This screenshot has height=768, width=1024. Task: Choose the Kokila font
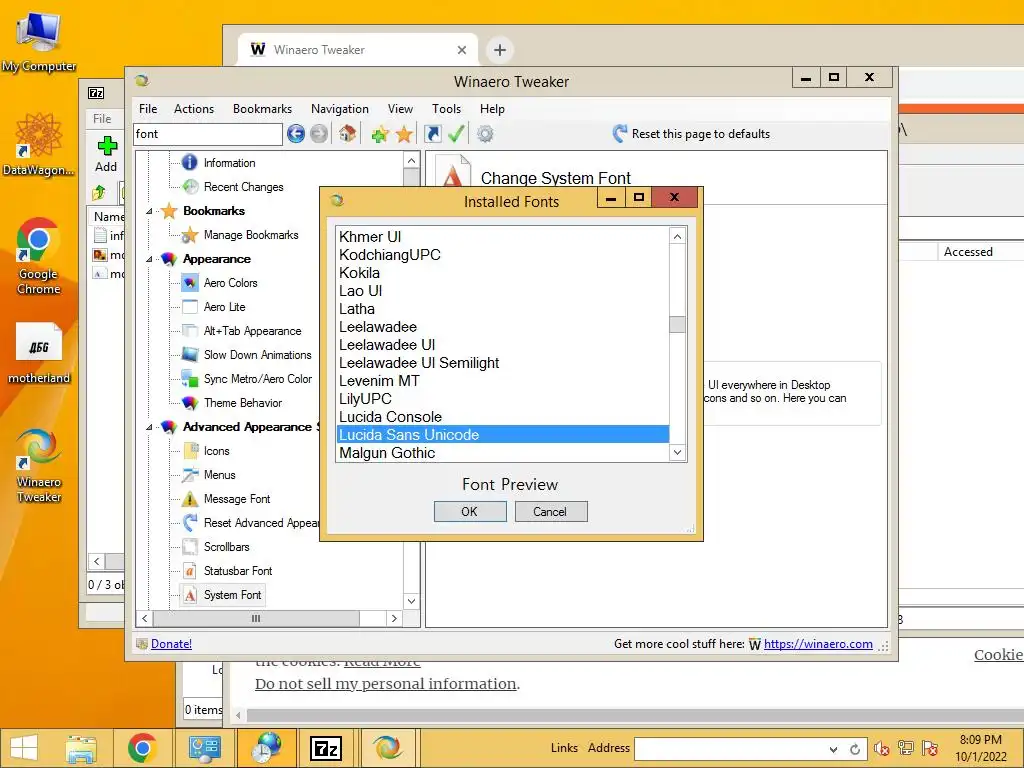pos(502,273)
